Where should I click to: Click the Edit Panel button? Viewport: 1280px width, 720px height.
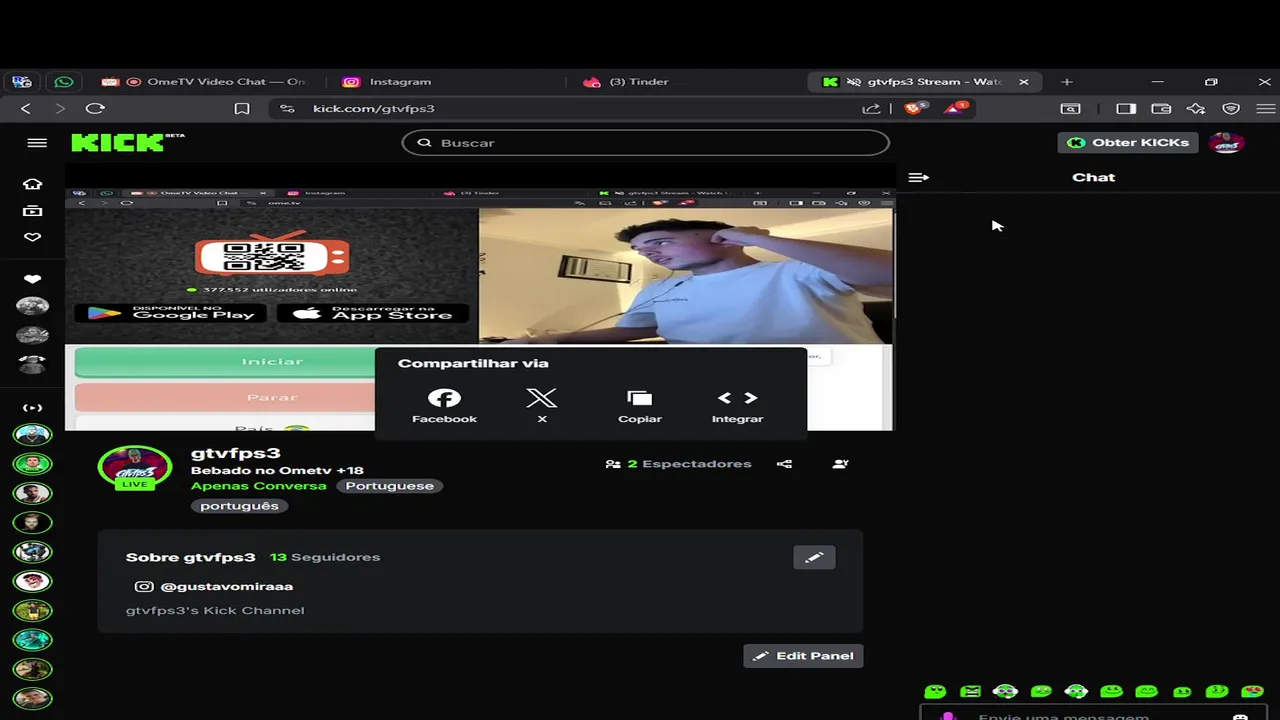point(803,656)
